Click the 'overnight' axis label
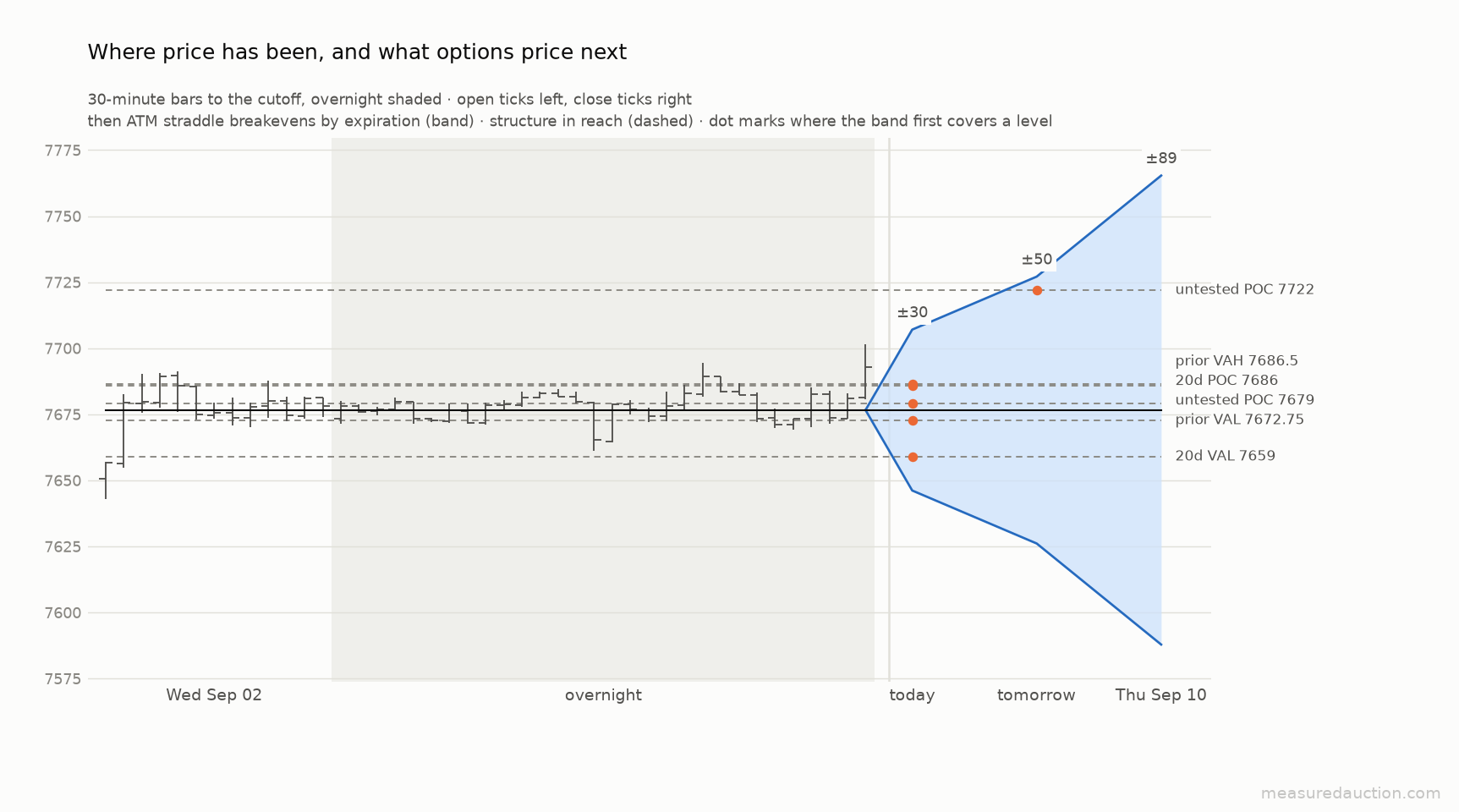This screenshot has width=1459, height=812. pos(603,695)
